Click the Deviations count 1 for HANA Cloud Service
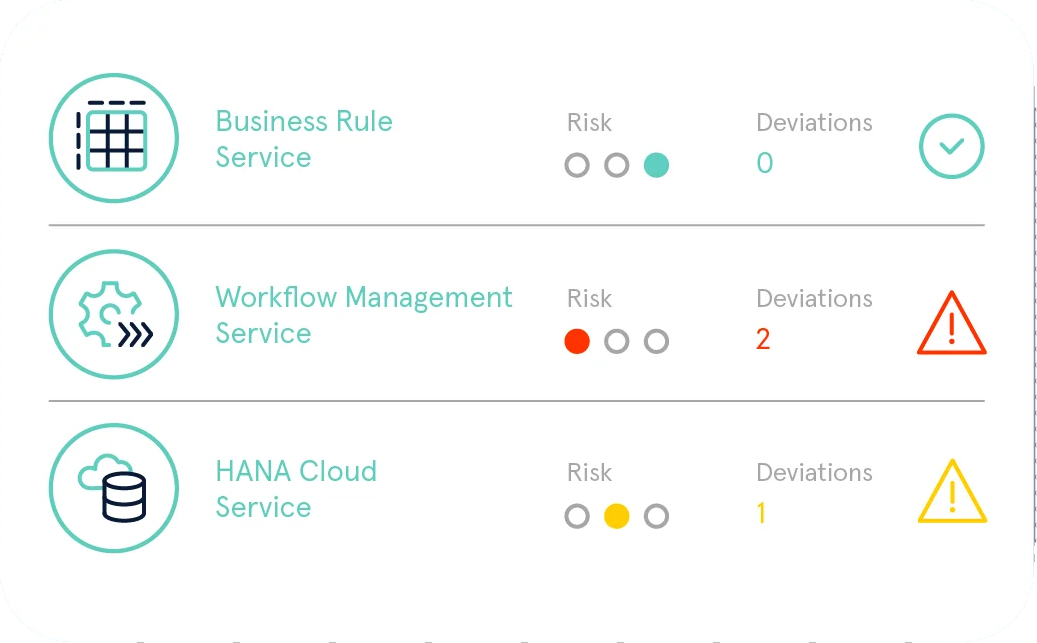1037x643 pixels. (761, 514)
